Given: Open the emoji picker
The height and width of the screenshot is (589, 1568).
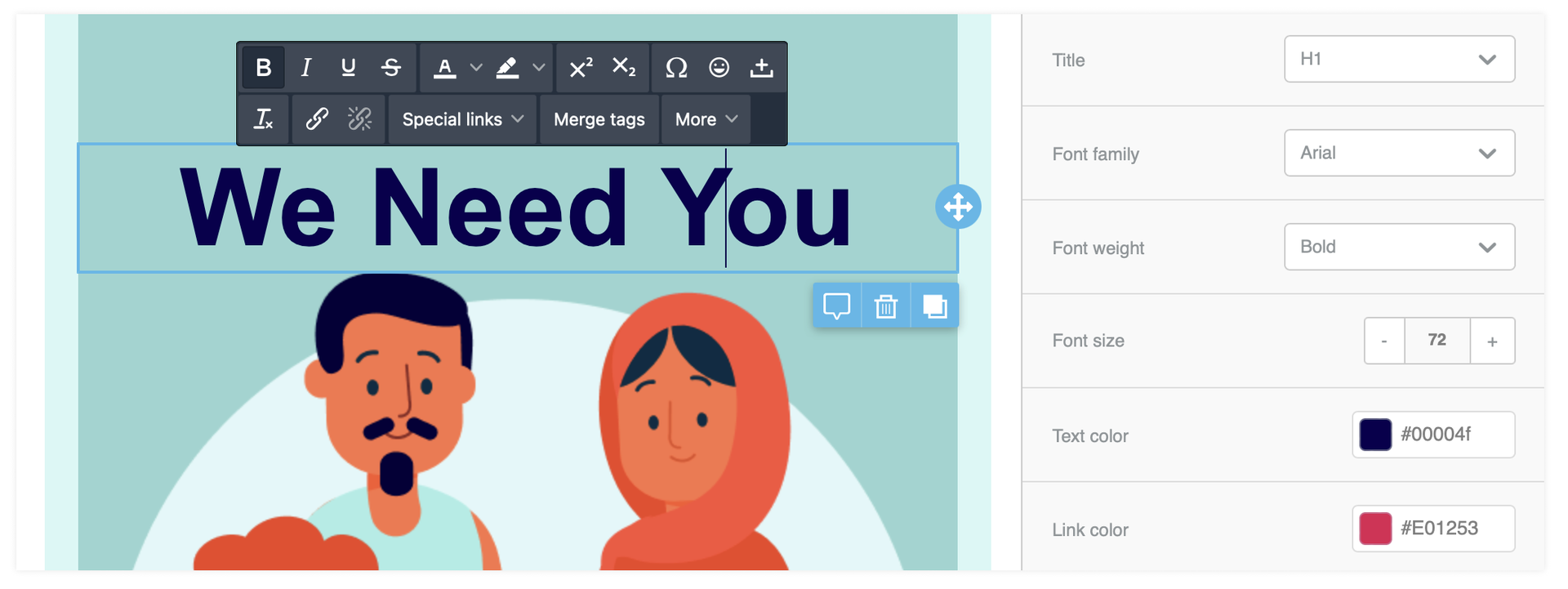Looking at the screenshot, I should pyautogui.click(x=719, y=68).
